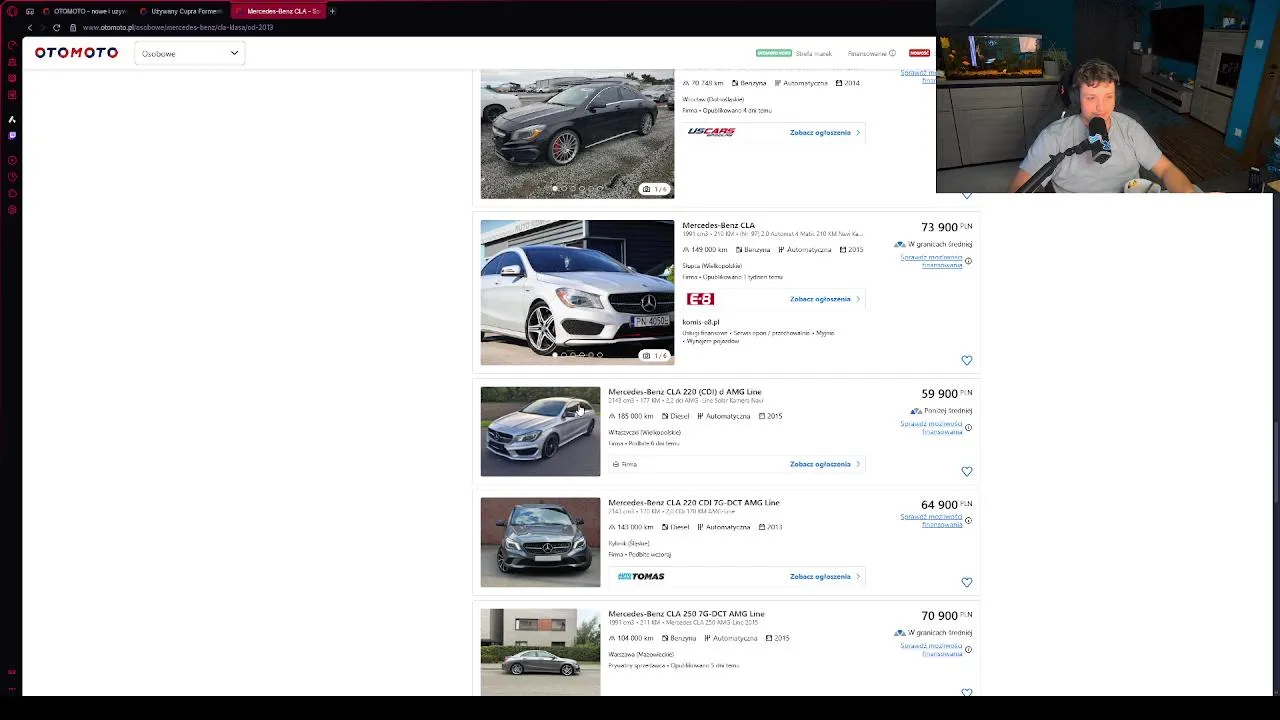Image resolution: width=1280 pixels, height=720 pixels.
Task: Open the Opera menu icon in the corner
Action: point(12,11)
